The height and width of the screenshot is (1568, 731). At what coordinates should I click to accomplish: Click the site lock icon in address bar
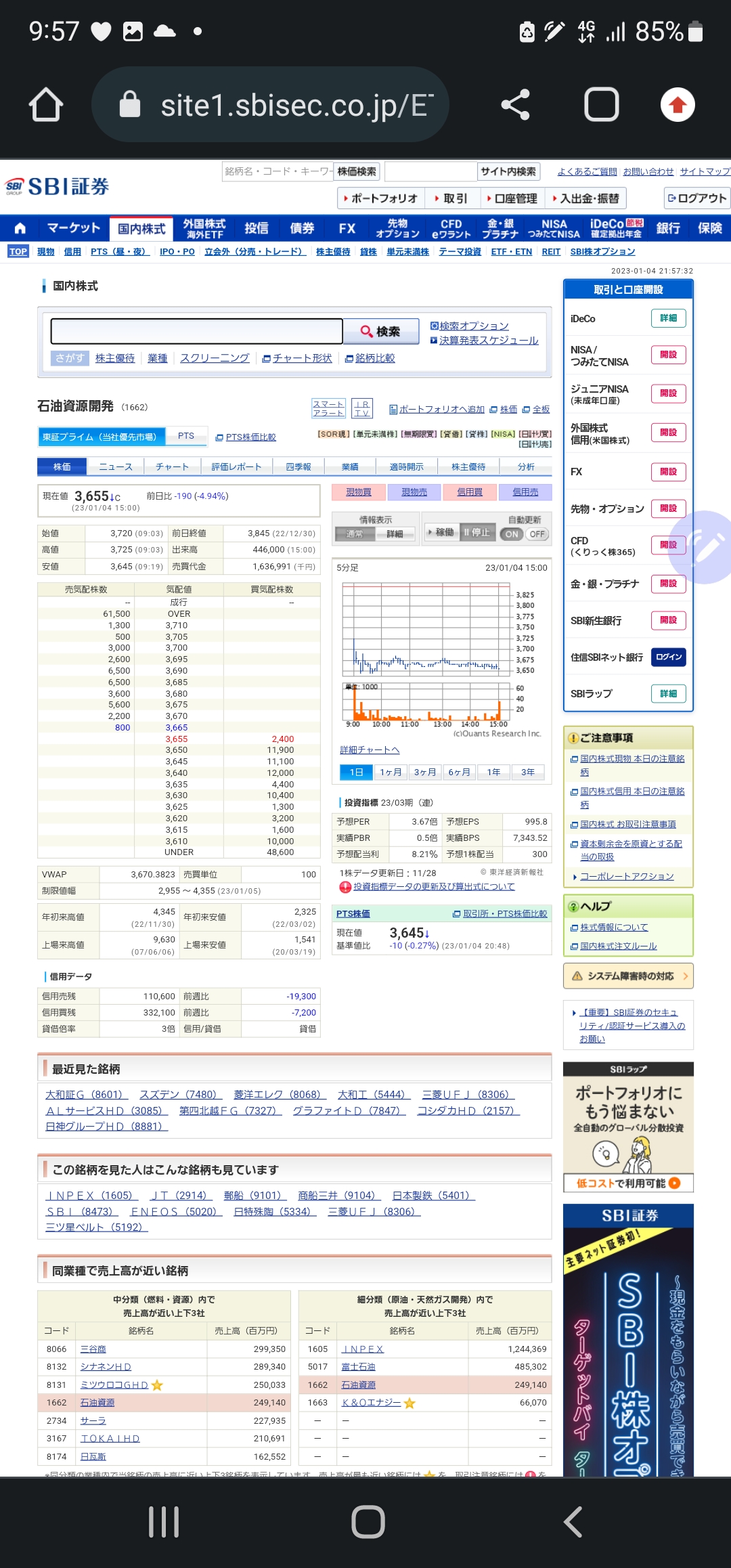click(129, 105)
